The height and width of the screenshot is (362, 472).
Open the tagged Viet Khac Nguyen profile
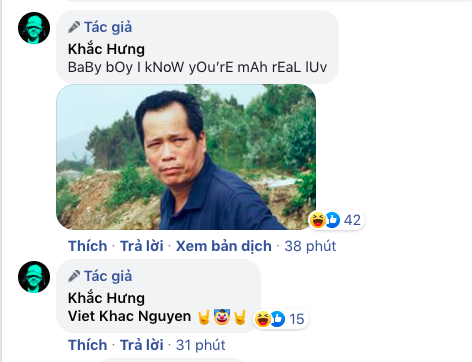point(129,316)
